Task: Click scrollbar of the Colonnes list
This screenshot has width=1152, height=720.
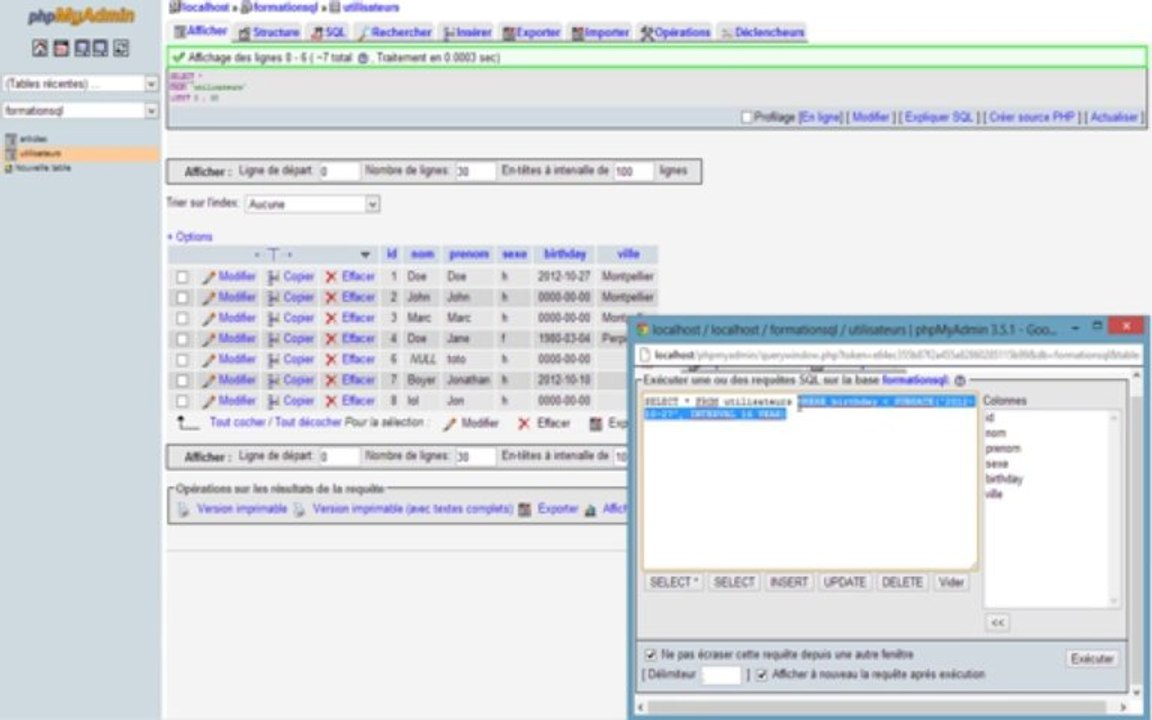Action: 1114,508
